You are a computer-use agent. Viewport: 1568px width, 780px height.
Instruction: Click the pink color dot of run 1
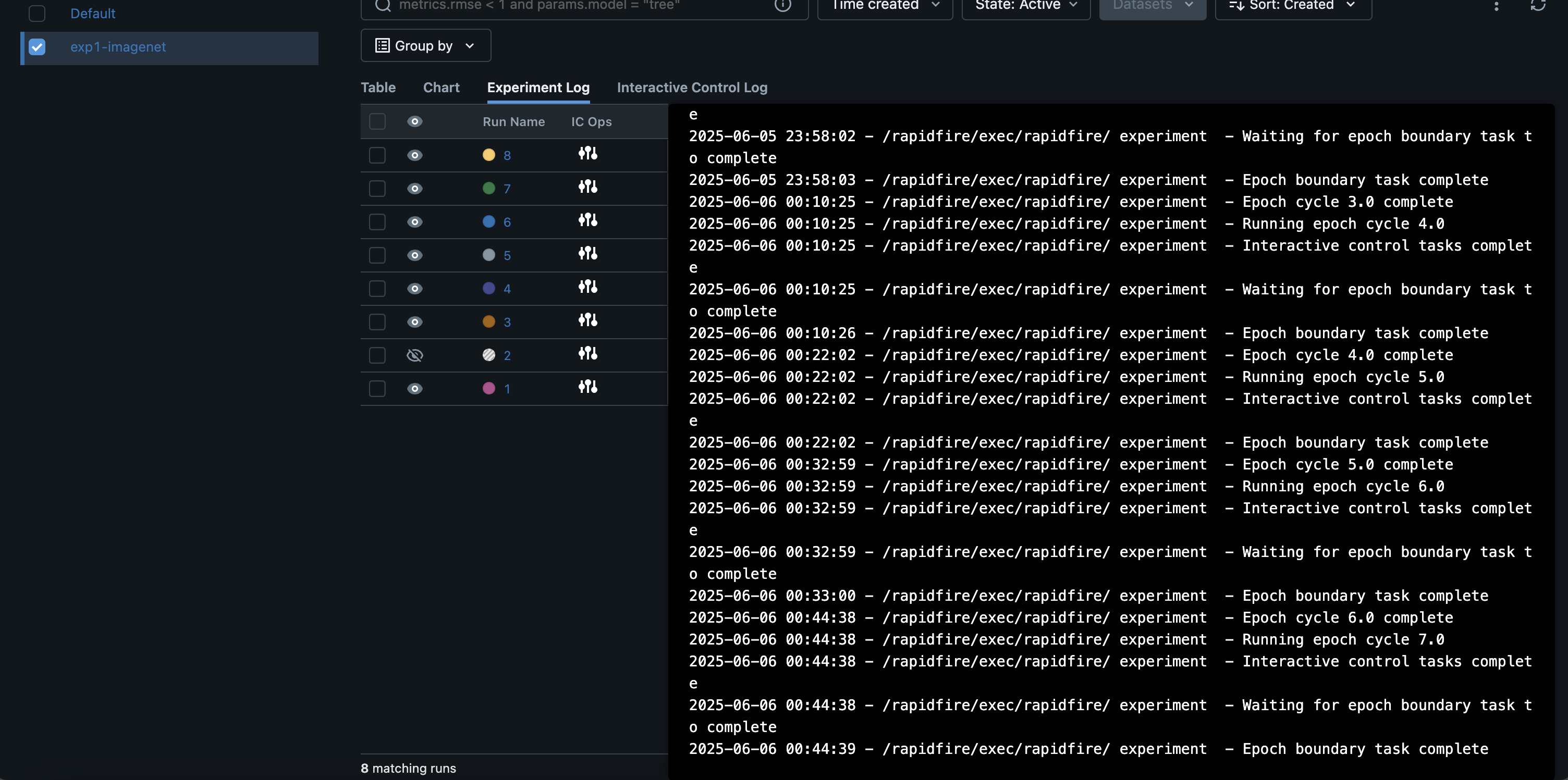(x=489, y=388)
